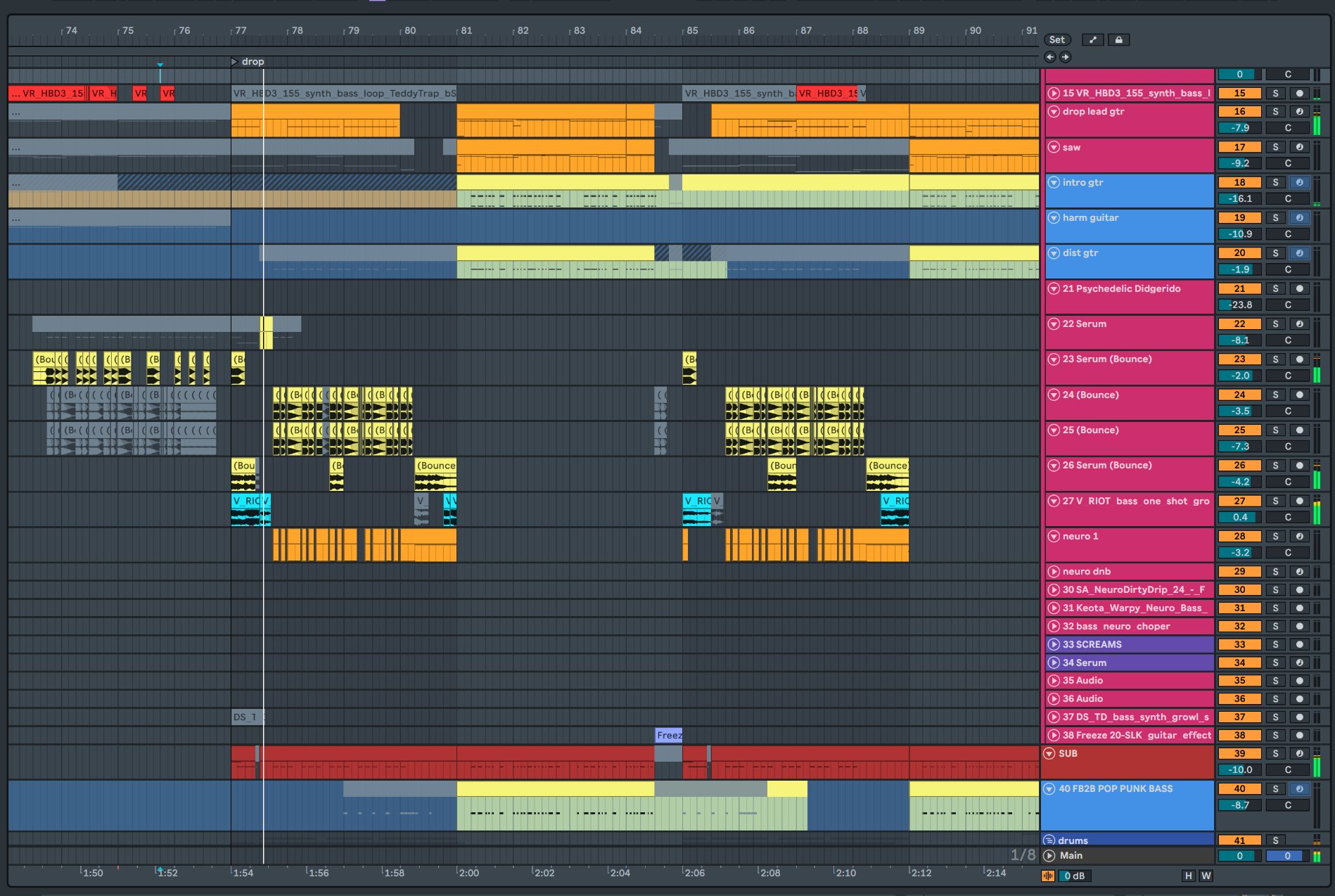The width and height of the screenshot is (1335, 896).
Task: Click the arm icon on 22 Serum
Action: pos(1299,324)
